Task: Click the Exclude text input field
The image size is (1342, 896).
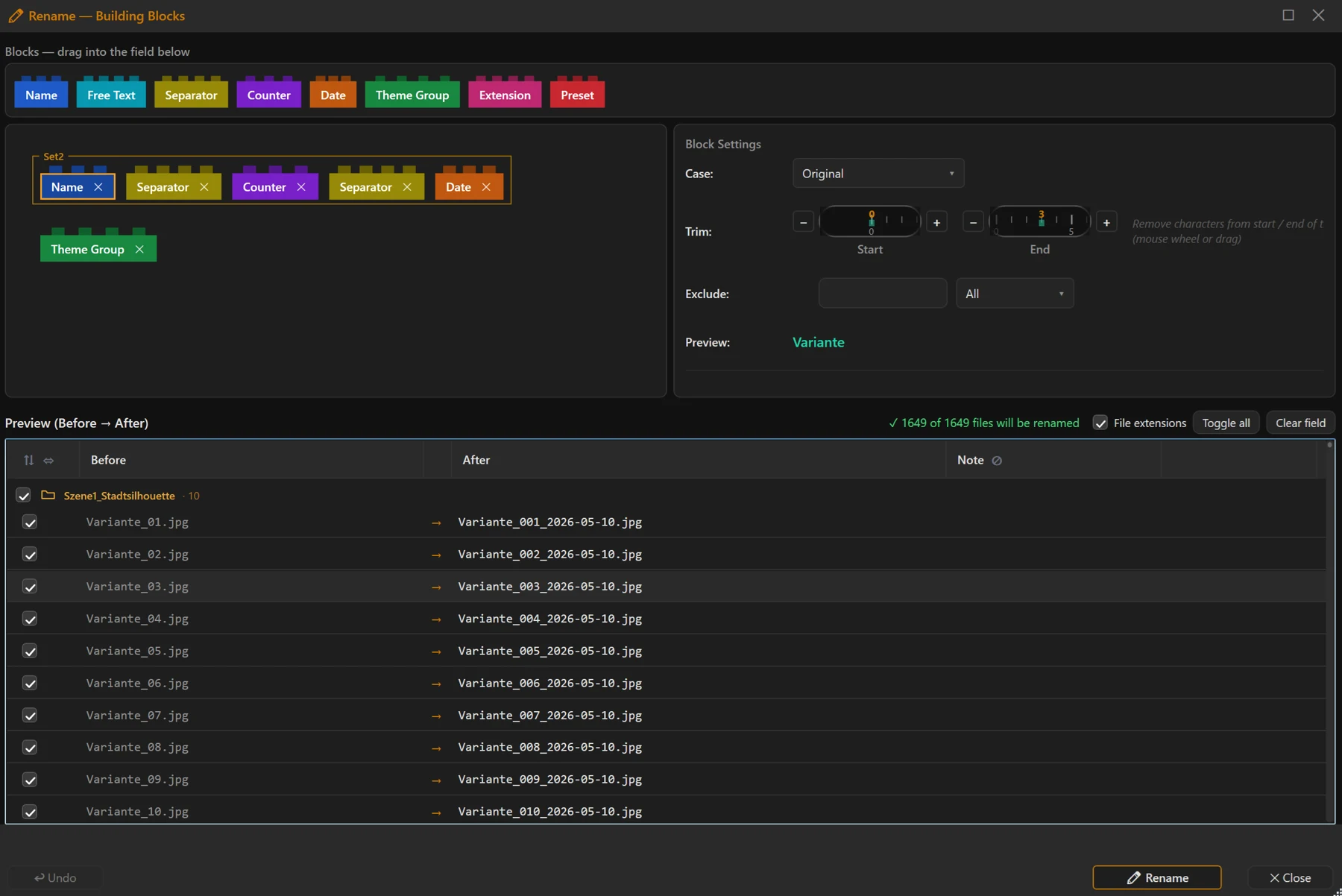Action: tap(883, 294)
